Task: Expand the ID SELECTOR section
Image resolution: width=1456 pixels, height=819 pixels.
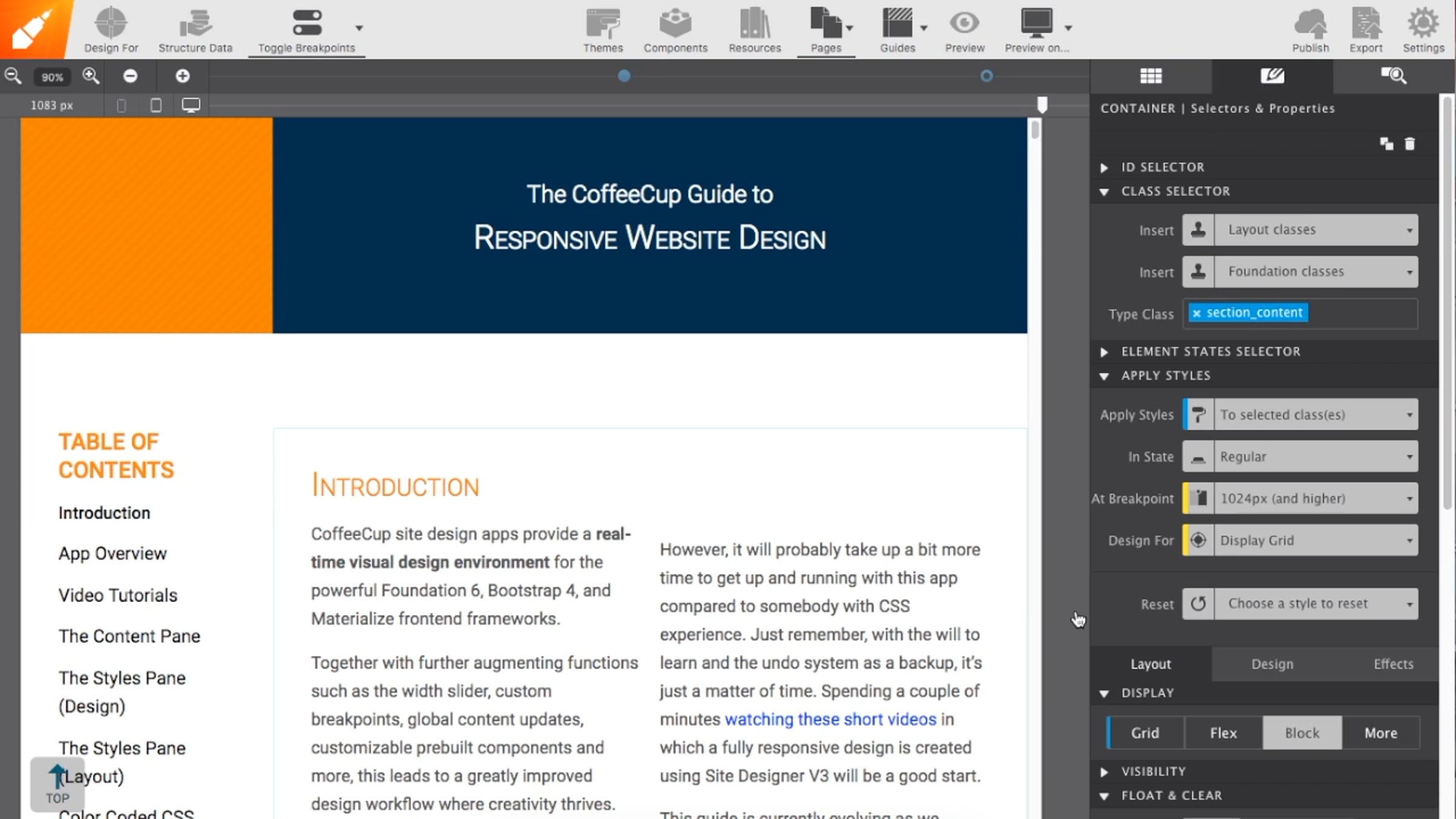Action: pos(1104,167)
